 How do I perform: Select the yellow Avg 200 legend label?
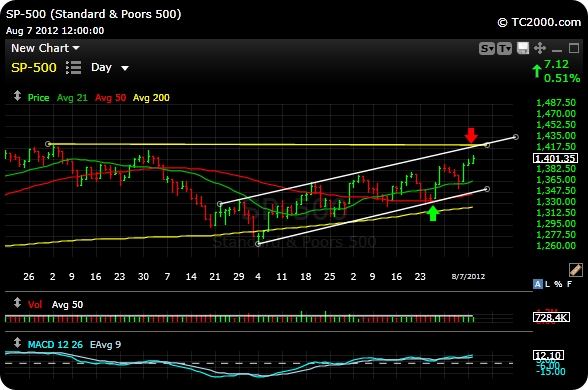pos(151,98)
